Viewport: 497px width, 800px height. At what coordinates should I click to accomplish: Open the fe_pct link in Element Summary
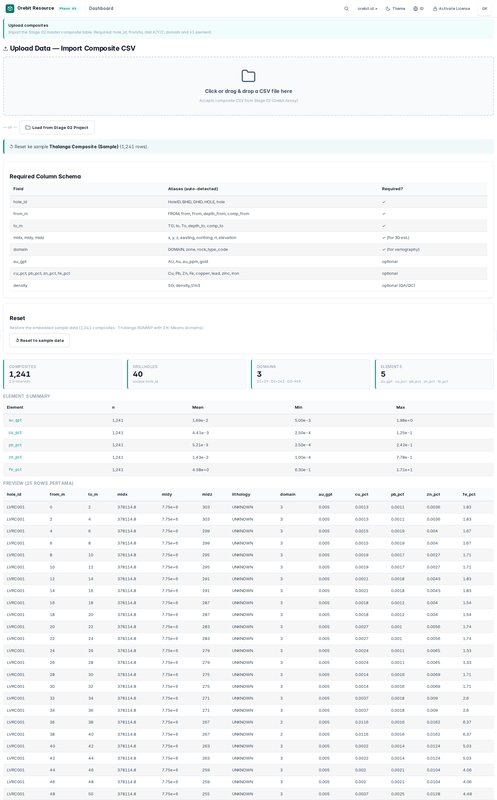(15, 469)
